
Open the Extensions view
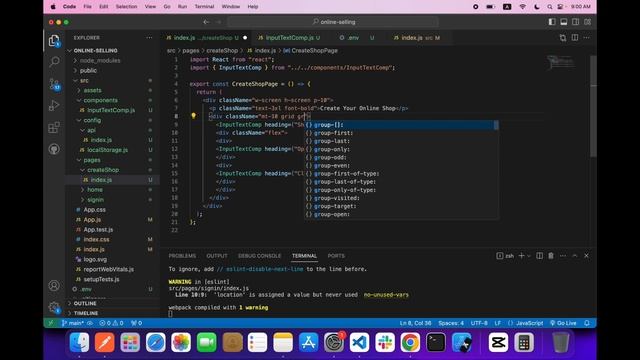tap(54, 127)
